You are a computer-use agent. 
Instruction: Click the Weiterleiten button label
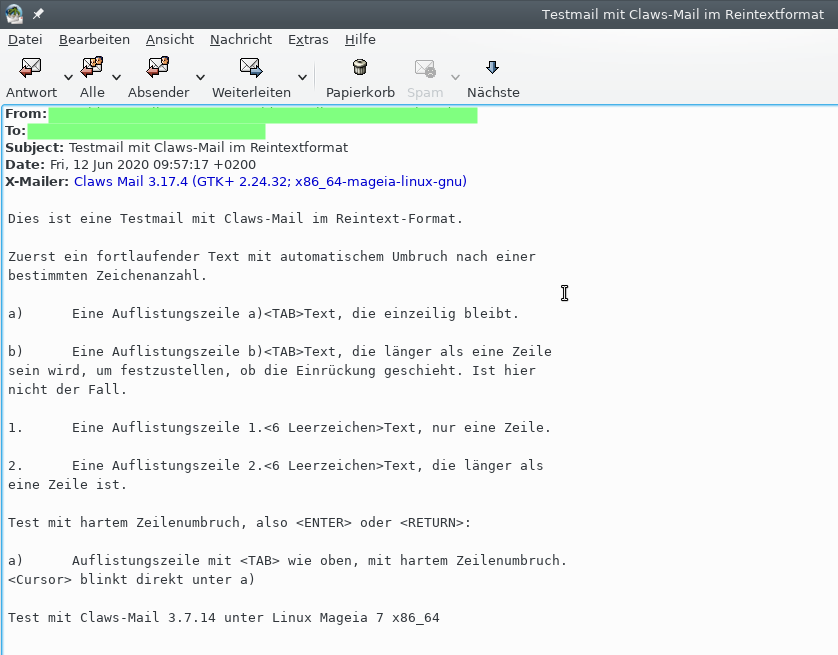click(x=251, y=92)
